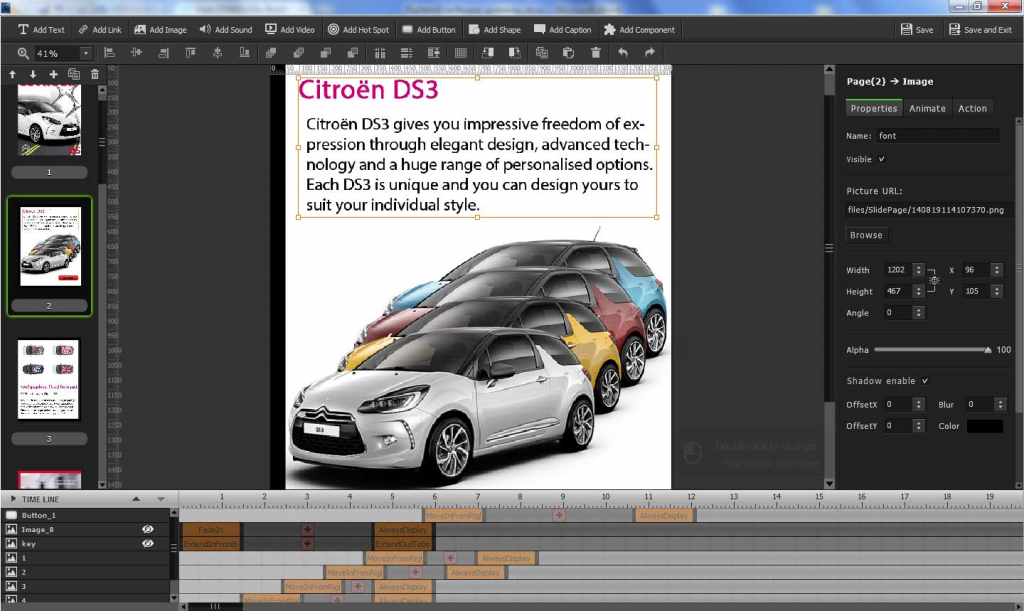1024x611 pixels.
Task: Align selected objects to the bottom
Action: coord(244,53)
